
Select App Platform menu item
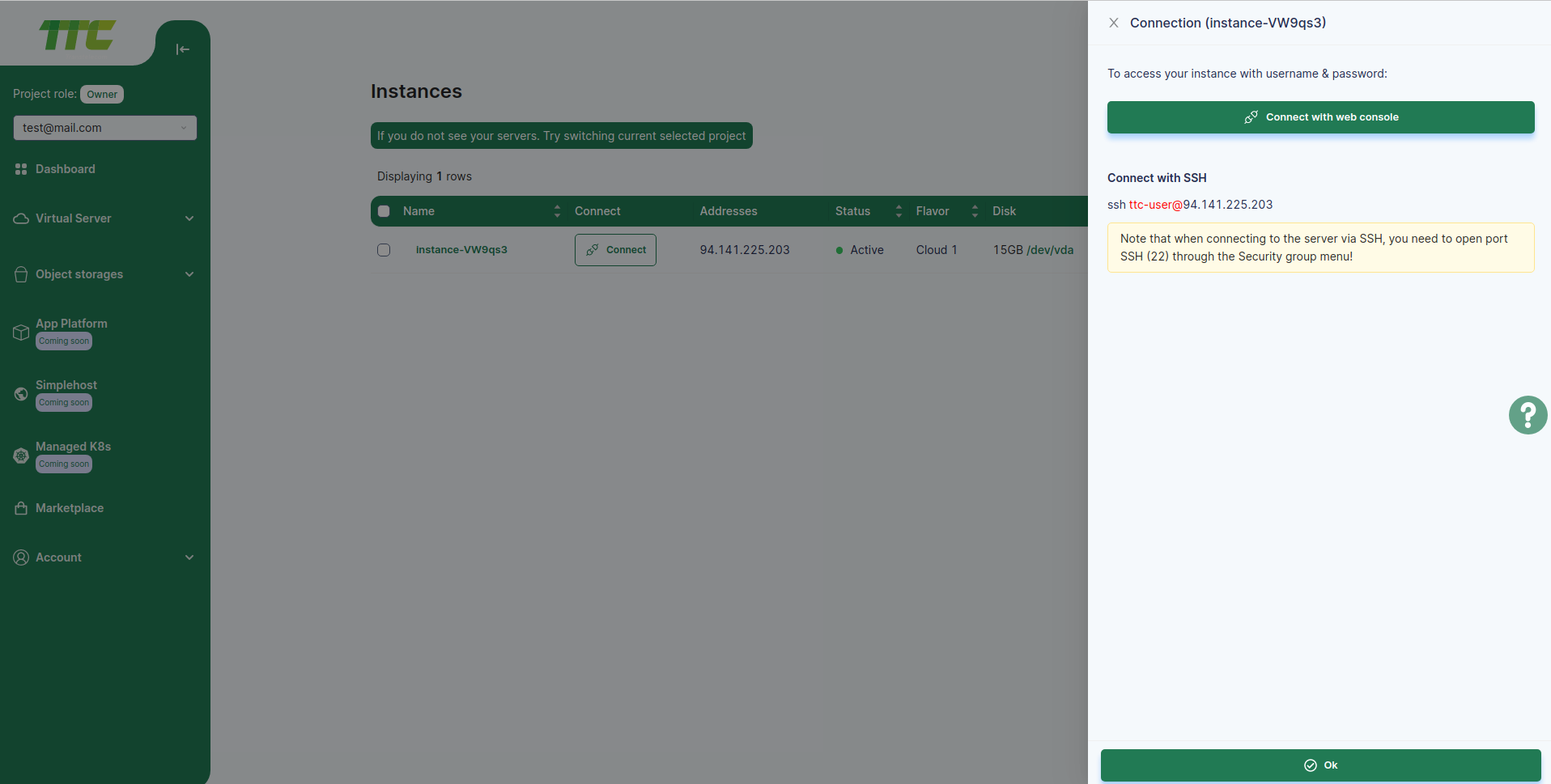click(x=71, y=324)
